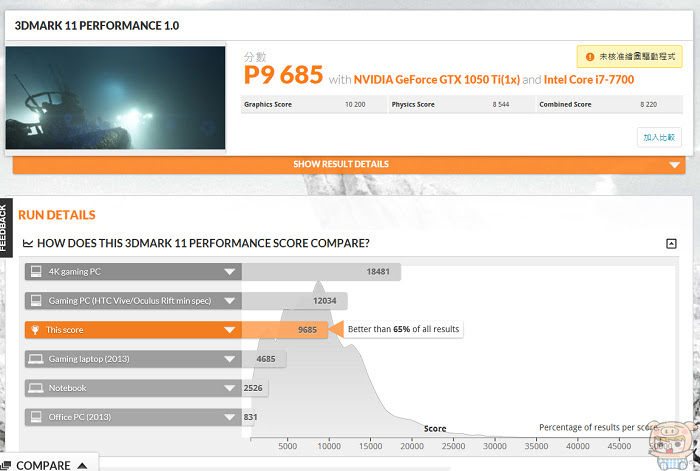Expand the Gaming laptop (2013) row dropdown

(229, 359)
